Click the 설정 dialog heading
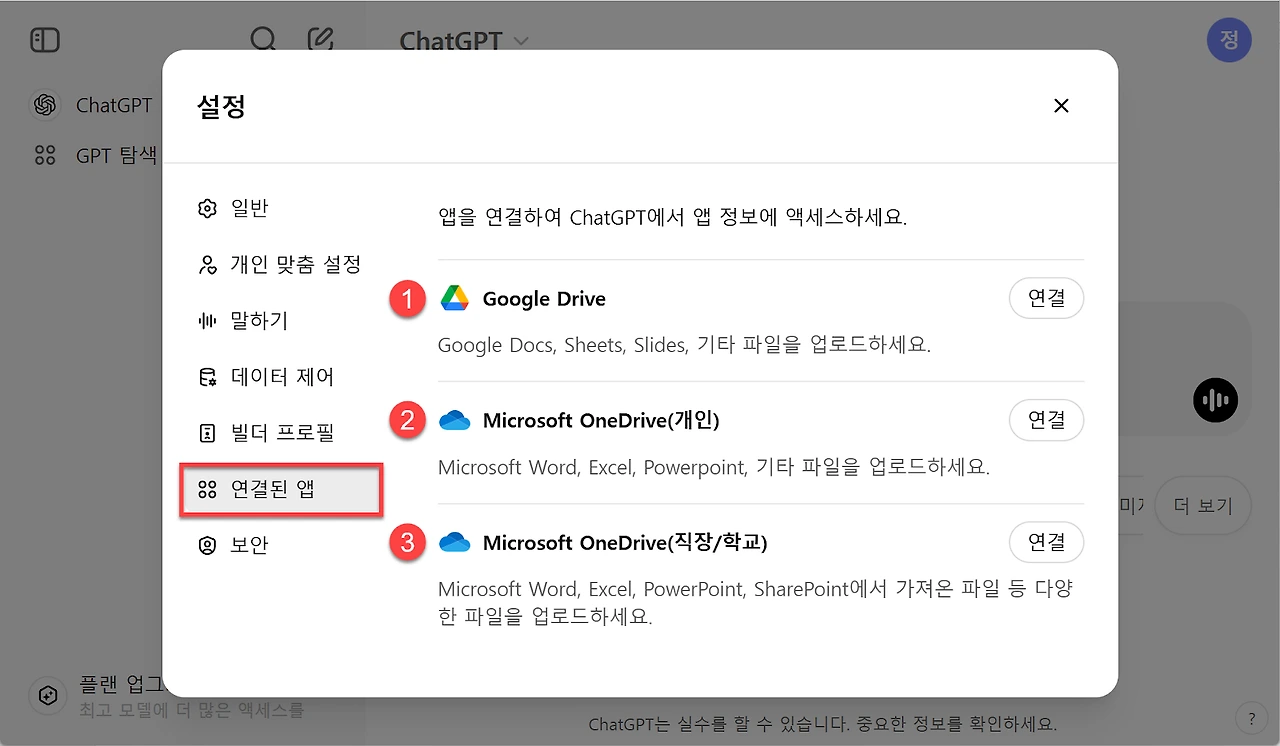 click(x=222, y=106)
